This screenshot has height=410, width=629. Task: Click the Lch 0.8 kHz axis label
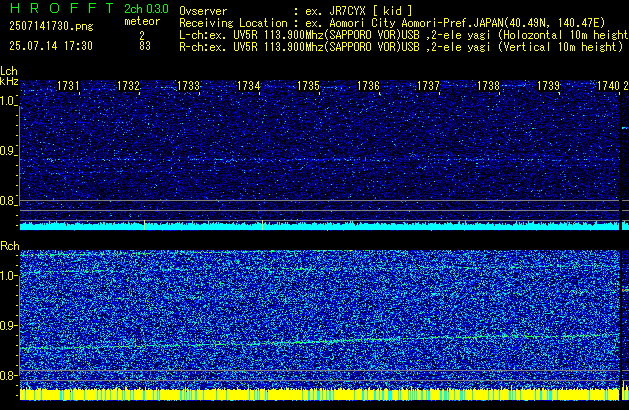click(8, 201)
